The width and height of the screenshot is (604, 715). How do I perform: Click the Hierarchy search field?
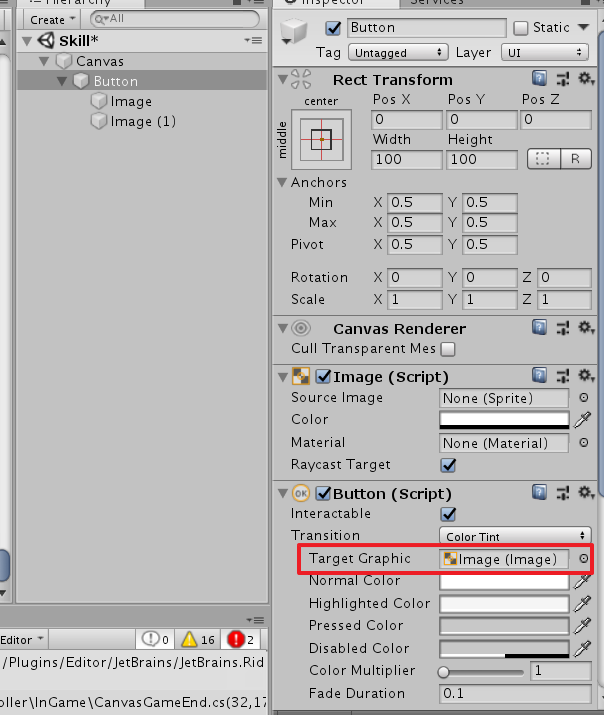(x=175, y=19)
